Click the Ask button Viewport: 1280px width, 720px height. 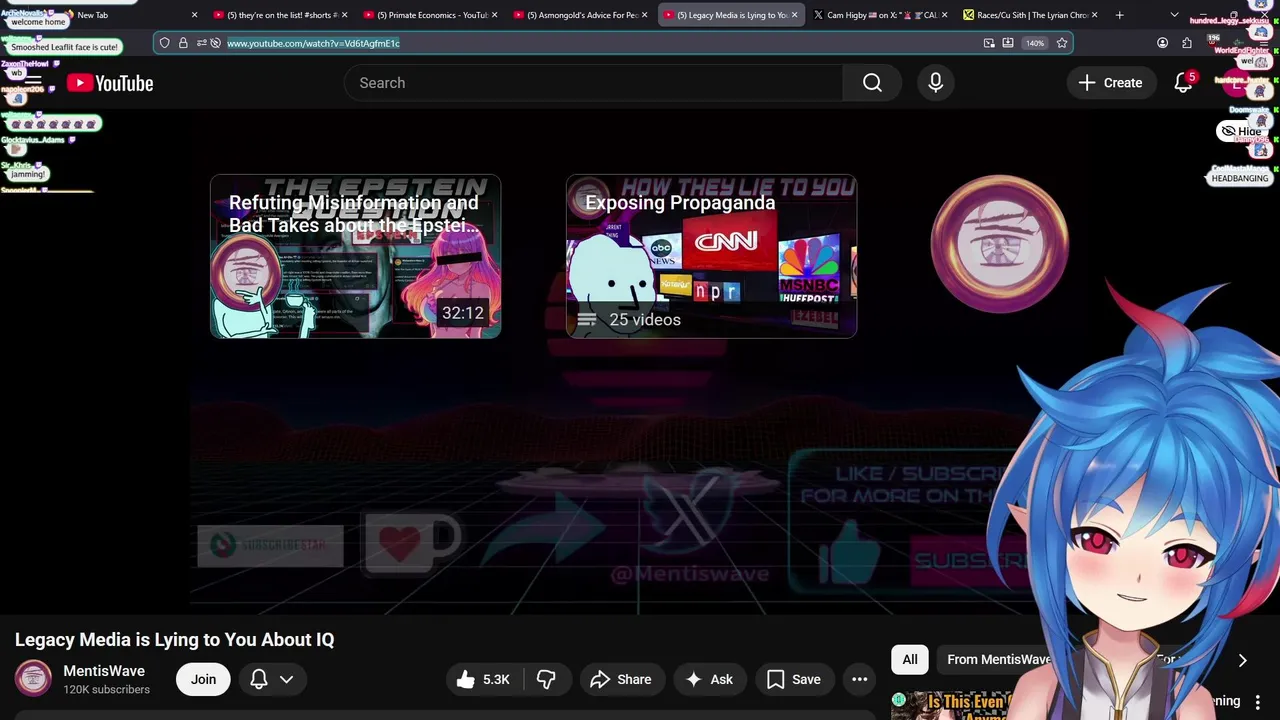point(709,679)
